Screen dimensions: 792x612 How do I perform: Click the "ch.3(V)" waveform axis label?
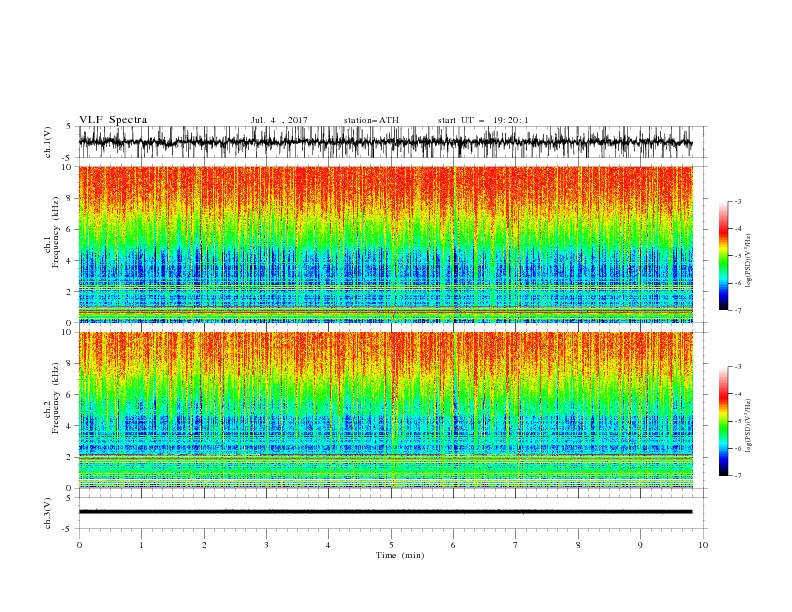[48, 513]
